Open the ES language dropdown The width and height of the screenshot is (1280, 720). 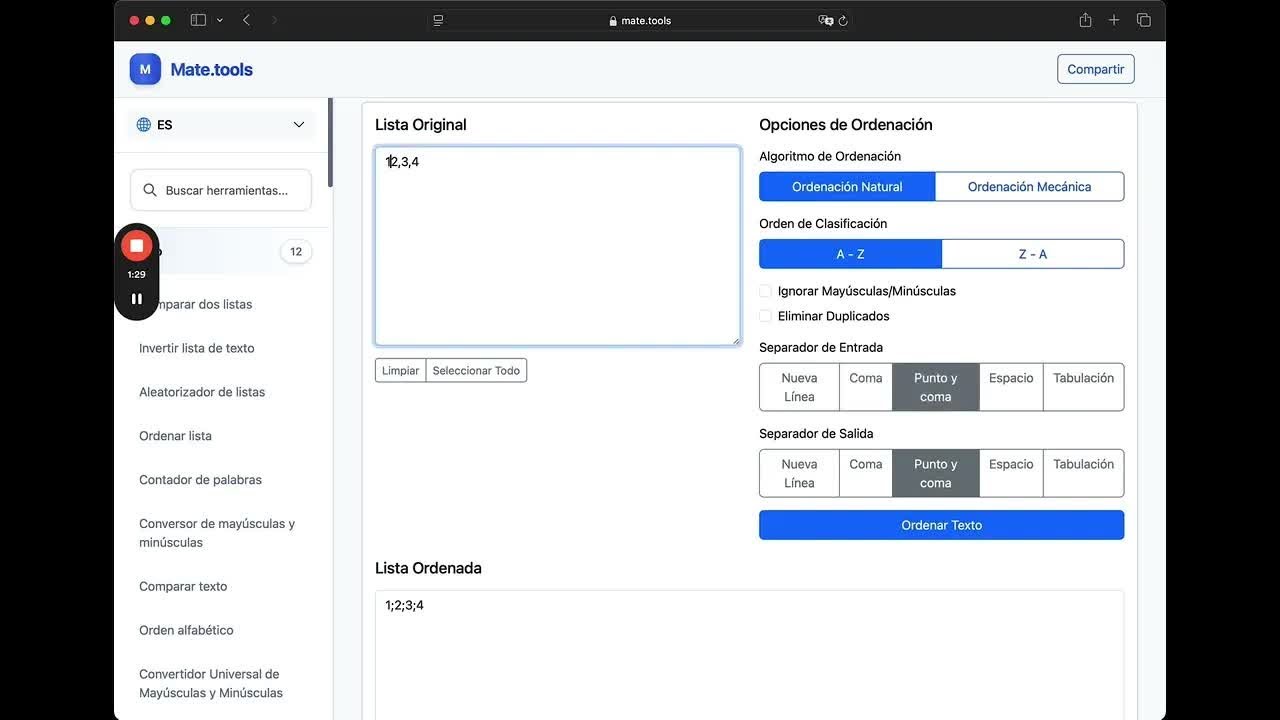221,125
